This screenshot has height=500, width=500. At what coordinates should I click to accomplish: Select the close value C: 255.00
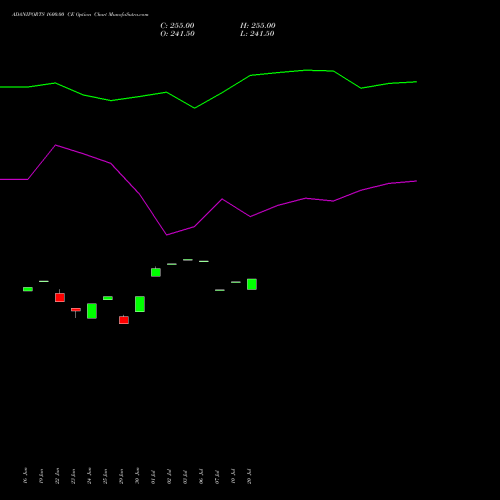[x=177, y=26]
